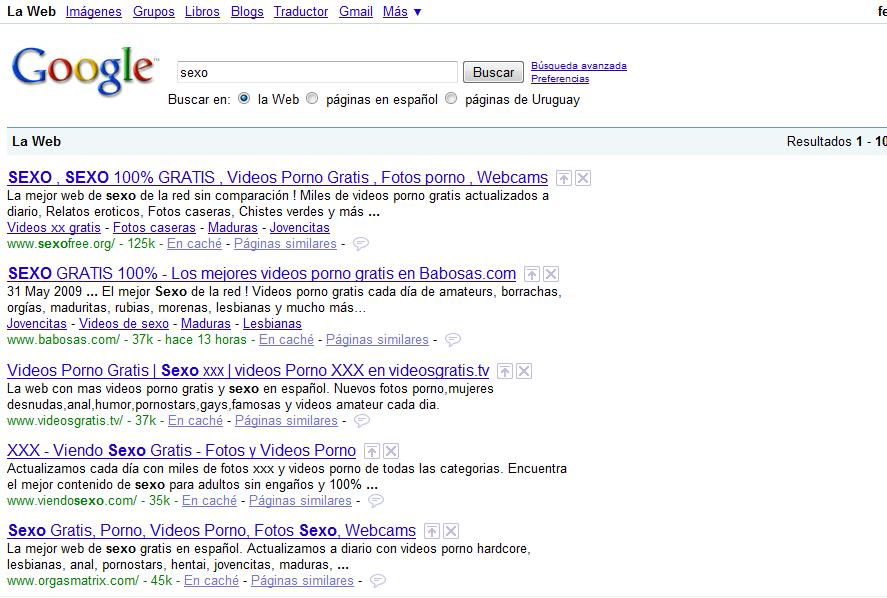The width and height of the screenshot is (887, 598).
Task: Add a comment on the babosas.com result
Action: pyautogui.click(x=453, y=340)
